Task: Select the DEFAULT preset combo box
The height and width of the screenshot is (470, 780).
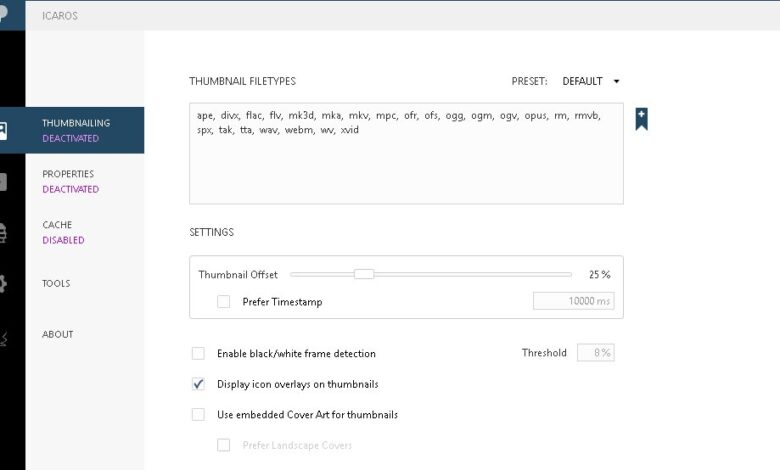Action: pos(583,81)
